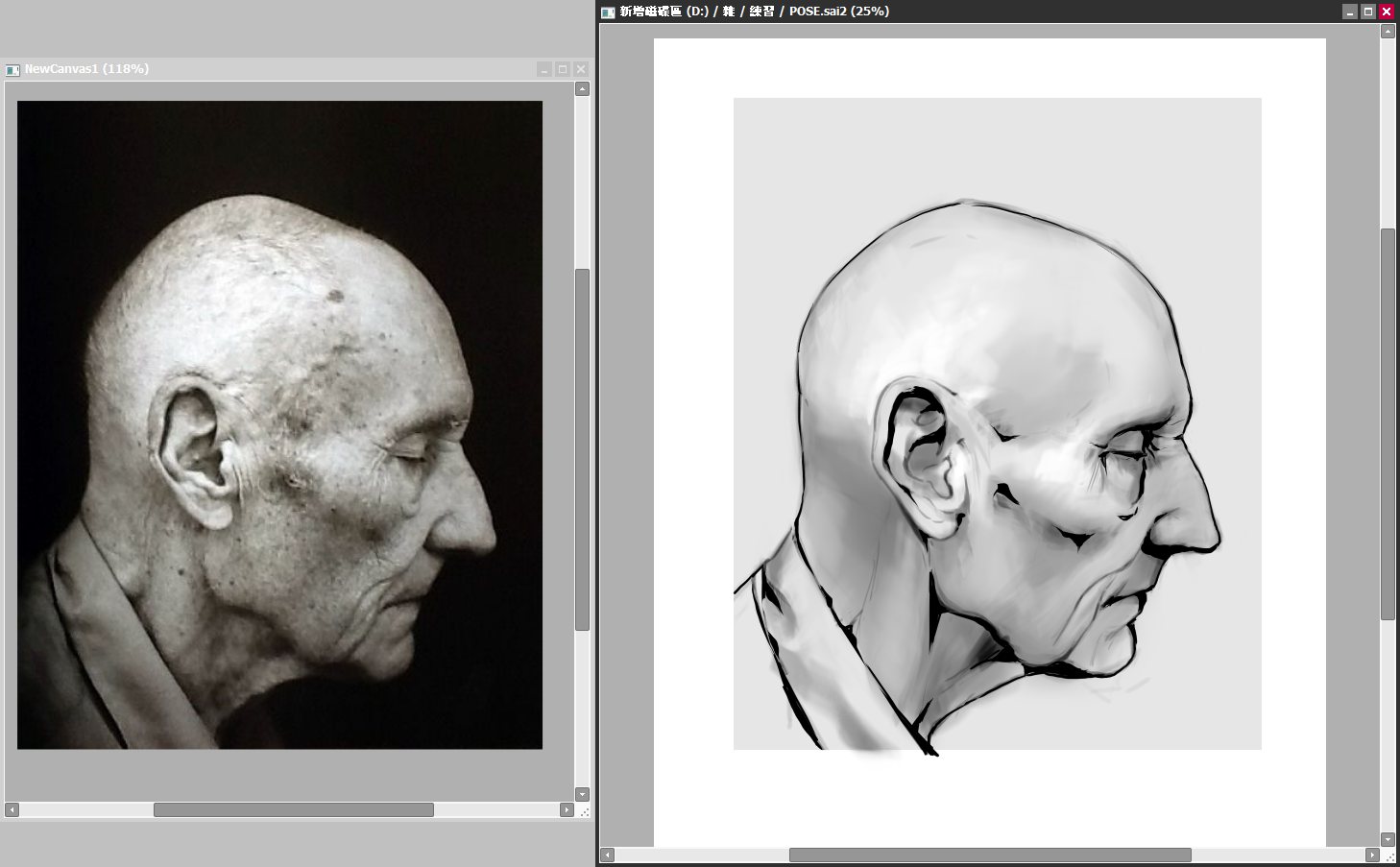Screen dimensions: 1400x867
Task: Click the NewCanvas1 scroll-down arrow
Action: coord(582,794)
